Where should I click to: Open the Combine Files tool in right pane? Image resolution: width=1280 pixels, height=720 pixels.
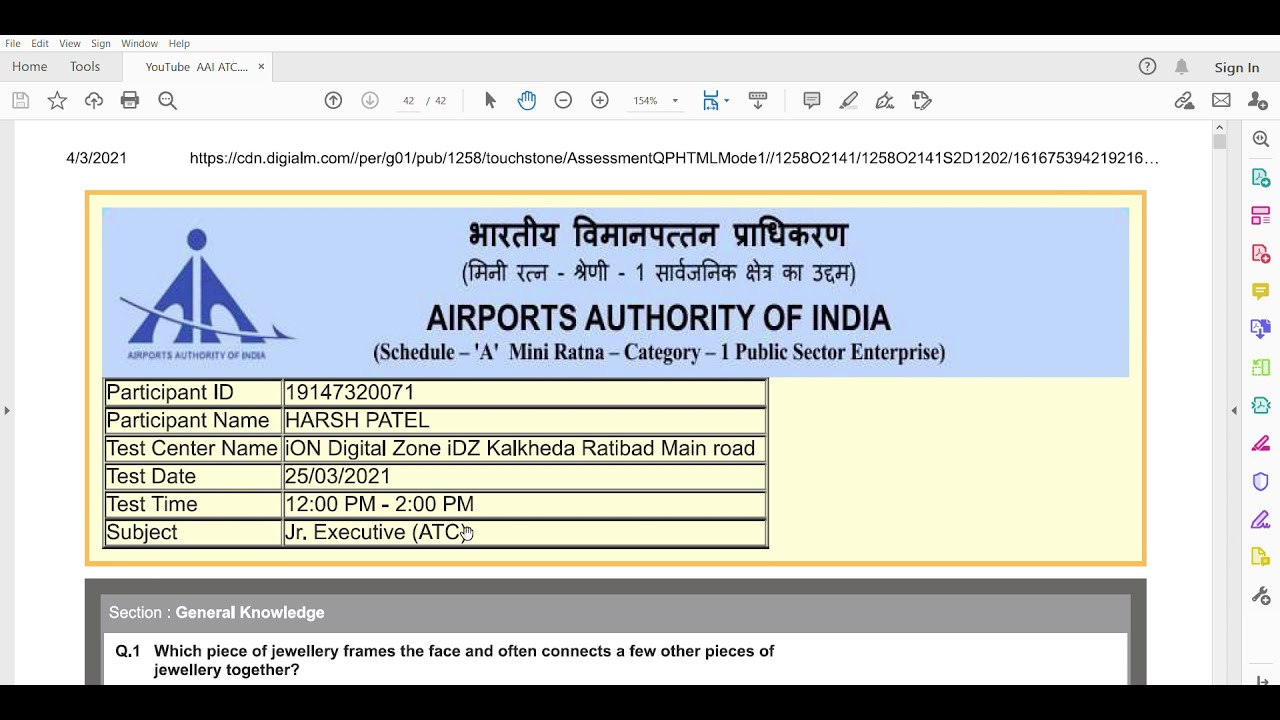pos(1261,329)
